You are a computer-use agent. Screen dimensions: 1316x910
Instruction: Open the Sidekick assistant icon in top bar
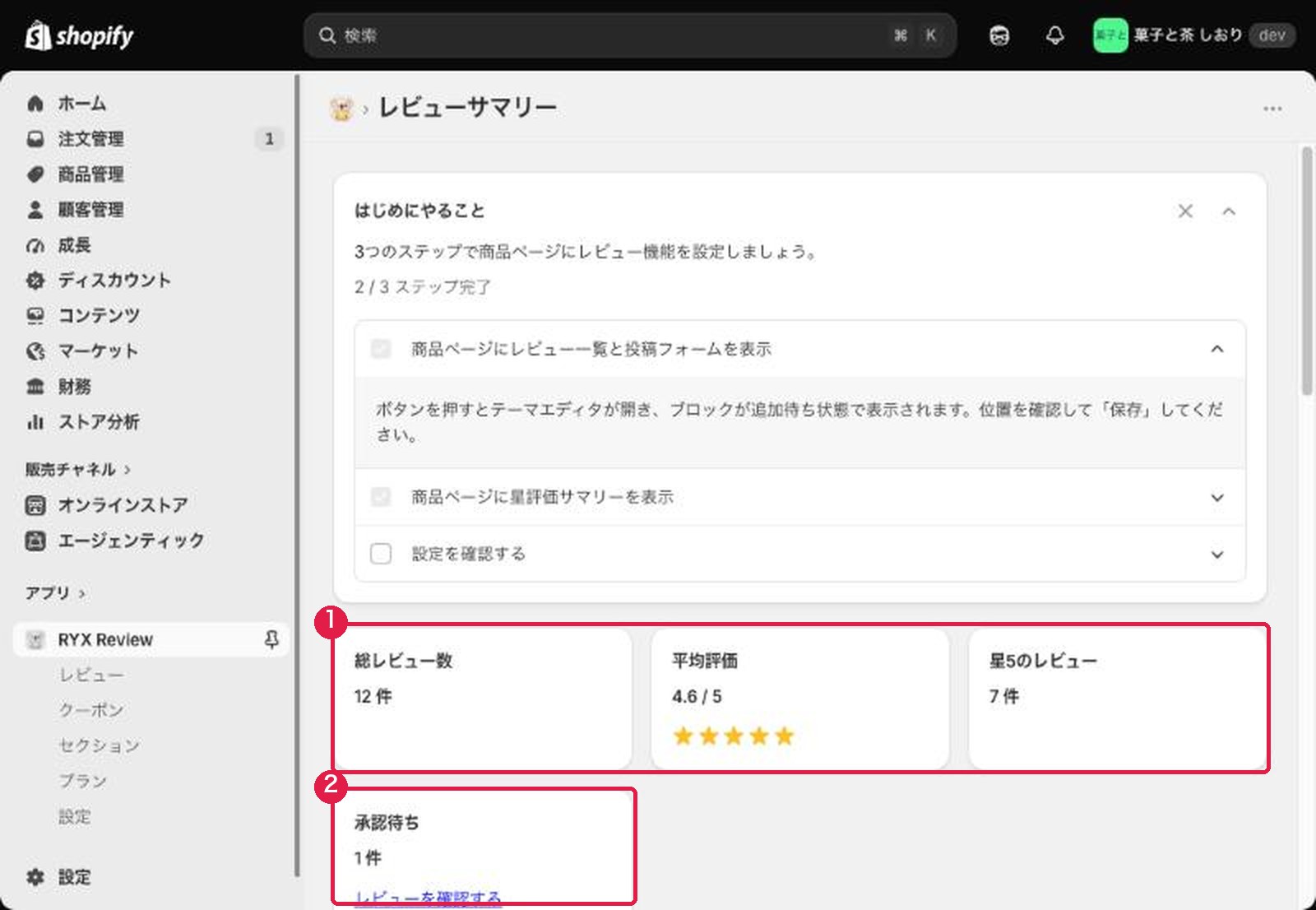point(999,35)
